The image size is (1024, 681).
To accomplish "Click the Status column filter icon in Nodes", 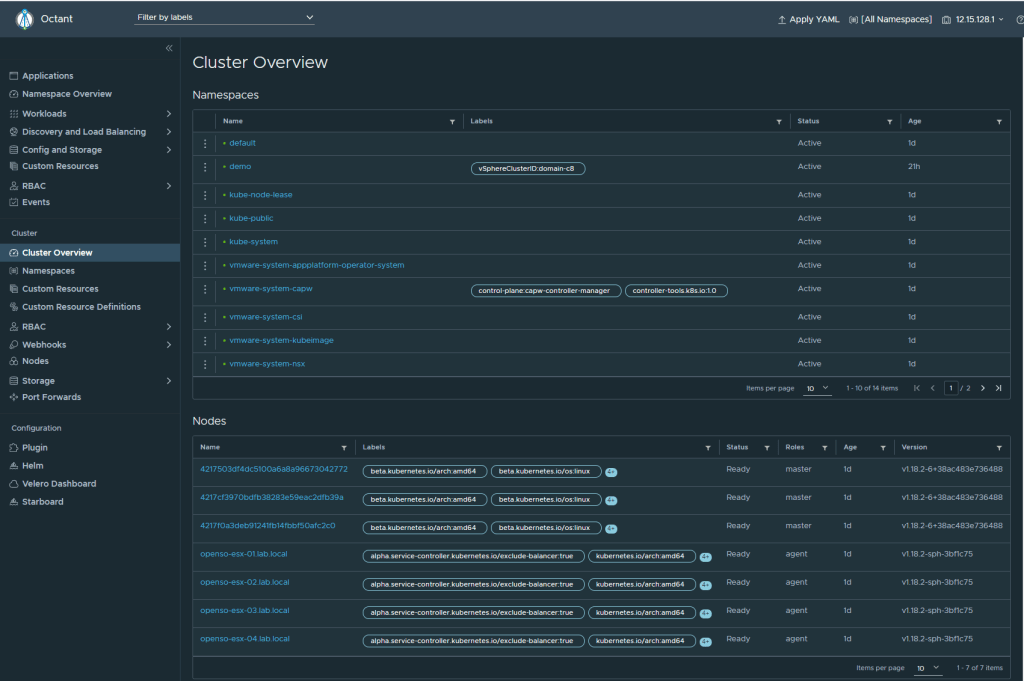I will tap(767, 448).
